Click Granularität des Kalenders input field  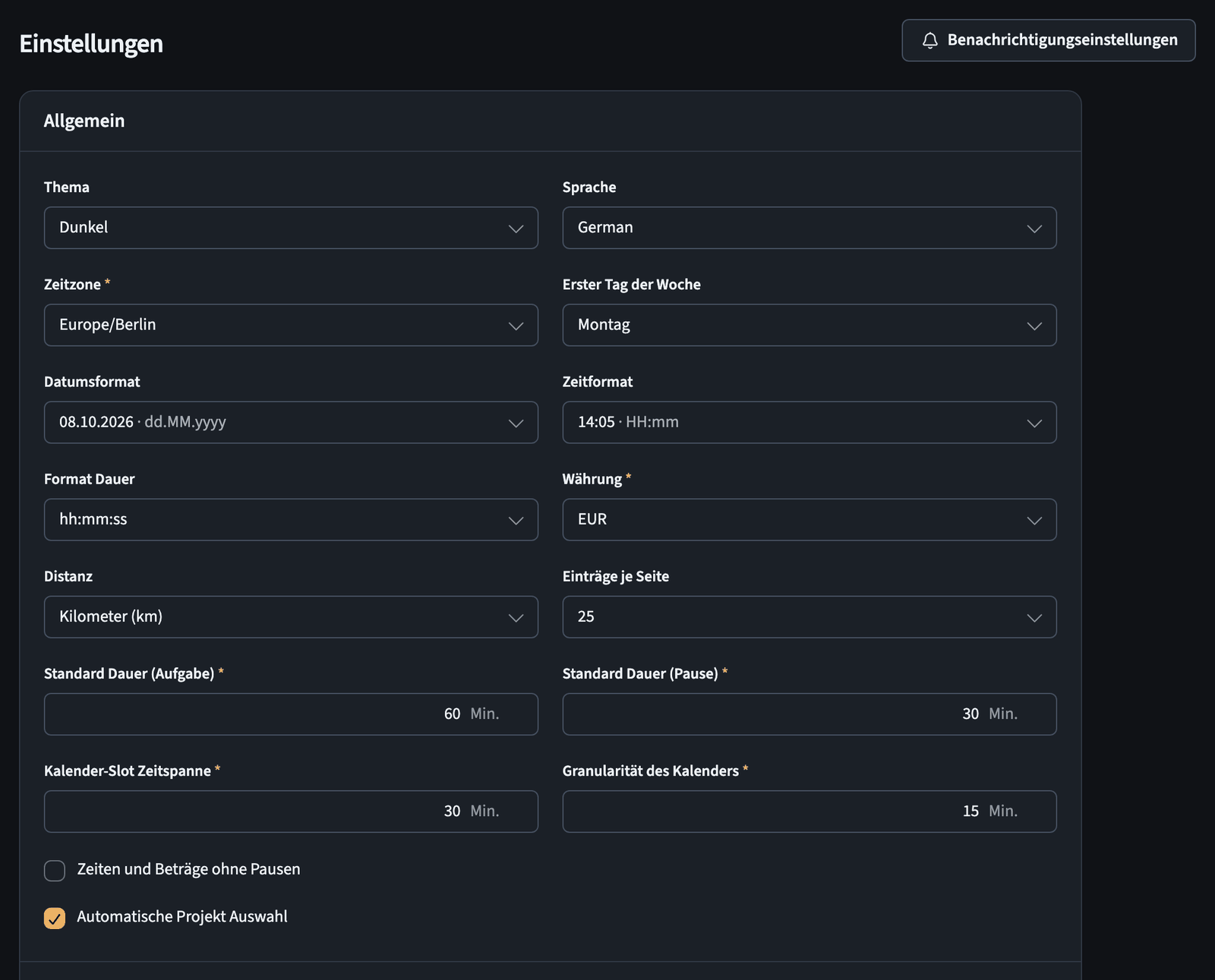809,811
